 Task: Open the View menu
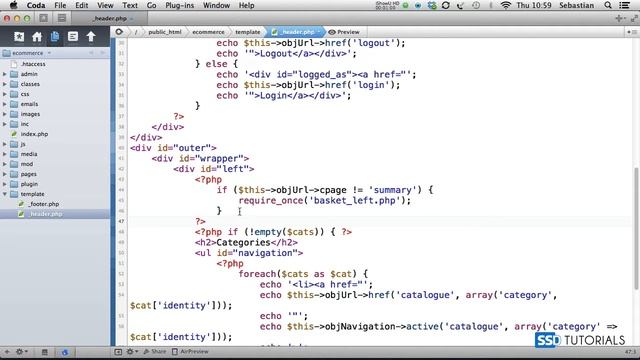tap(105, 5)
